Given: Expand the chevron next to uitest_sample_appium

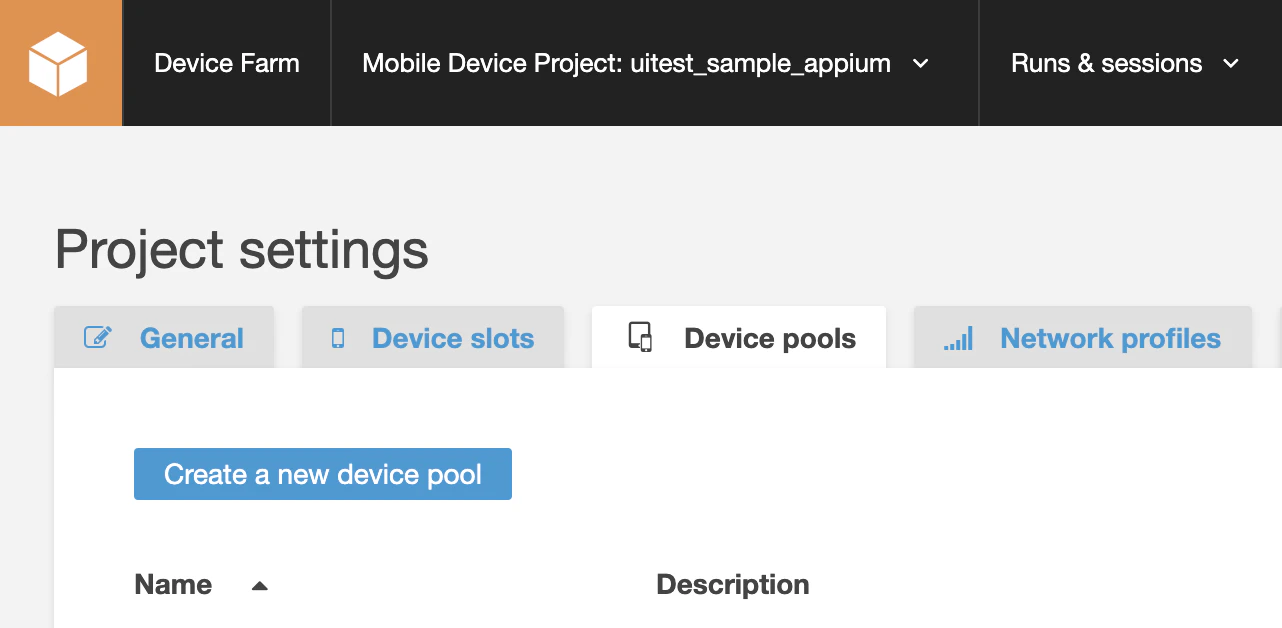Looking at the screenshot, I should coord(921,64).
